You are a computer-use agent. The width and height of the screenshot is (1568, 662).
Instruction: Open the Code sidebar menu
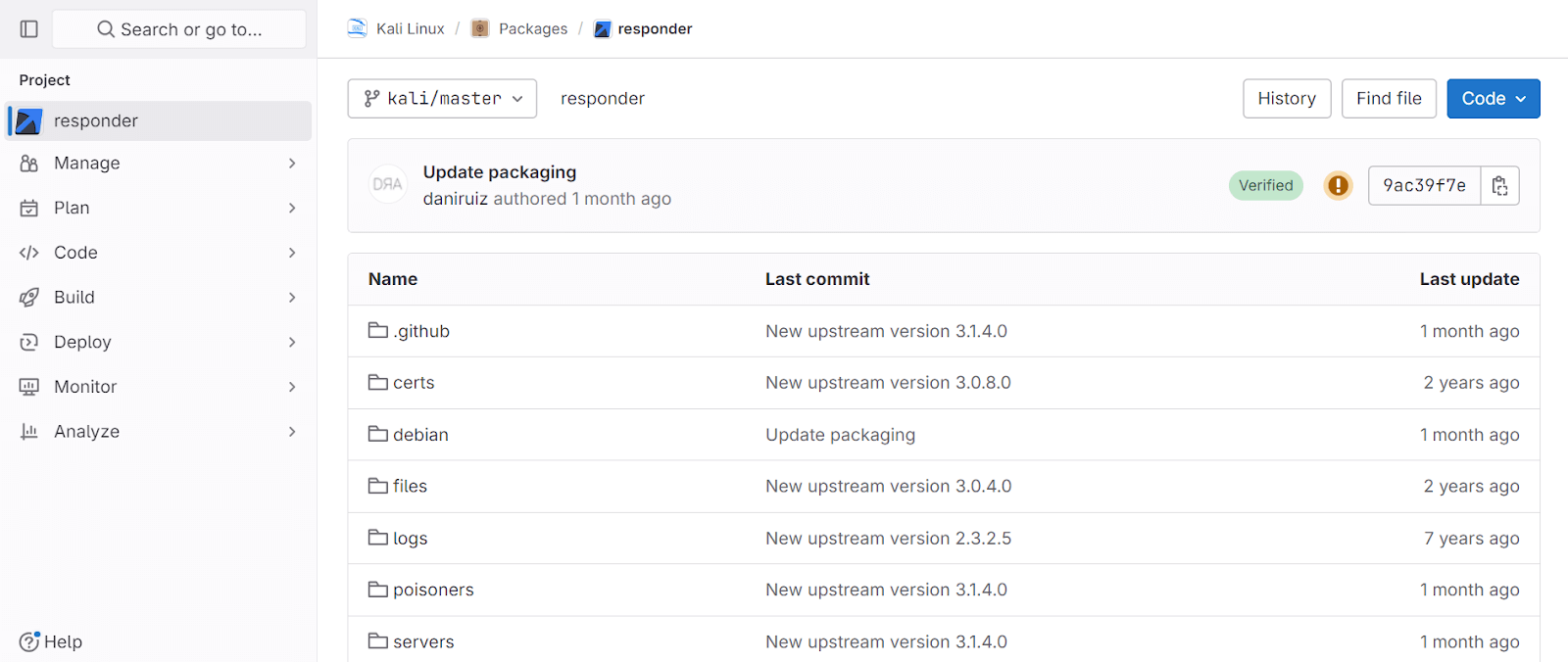click(159, 253)
